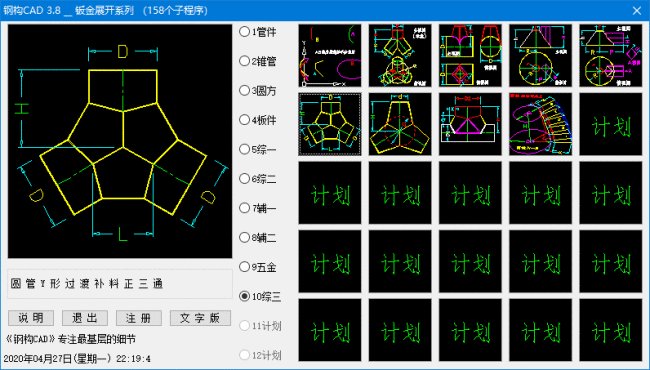This screenshot has width=650, height=370.
Task: Open the 注册 registration button
Action: (139, 318)
